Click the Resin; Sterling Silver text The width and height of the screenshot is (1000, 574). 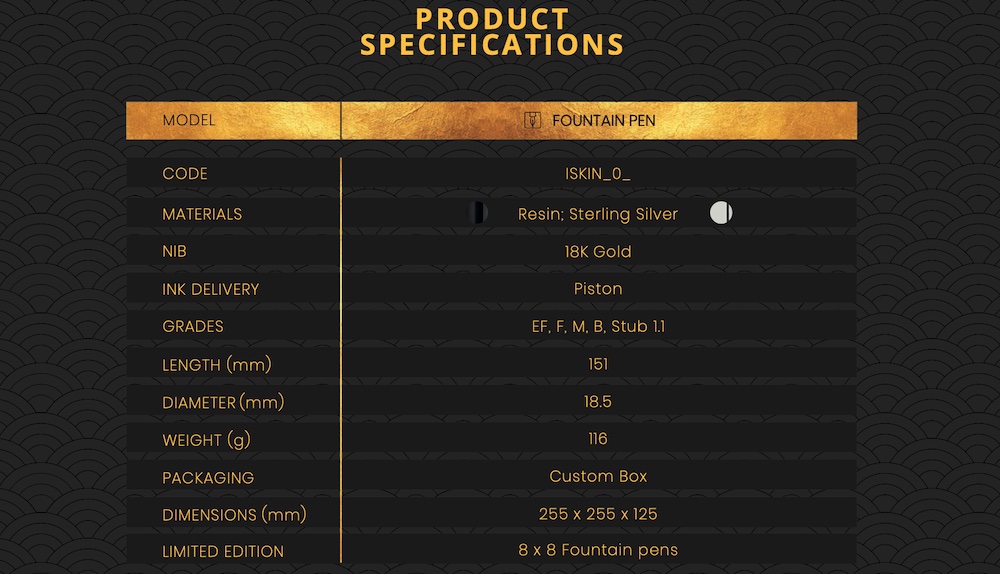[x=598, y=214]
